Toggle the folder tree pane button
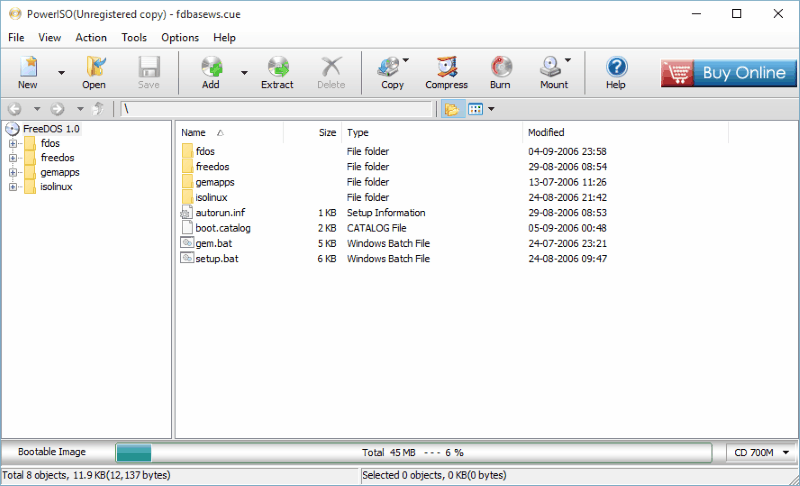The height and width of the screenshot is (486, 800). pyautogui.click(x=453, y=109)
